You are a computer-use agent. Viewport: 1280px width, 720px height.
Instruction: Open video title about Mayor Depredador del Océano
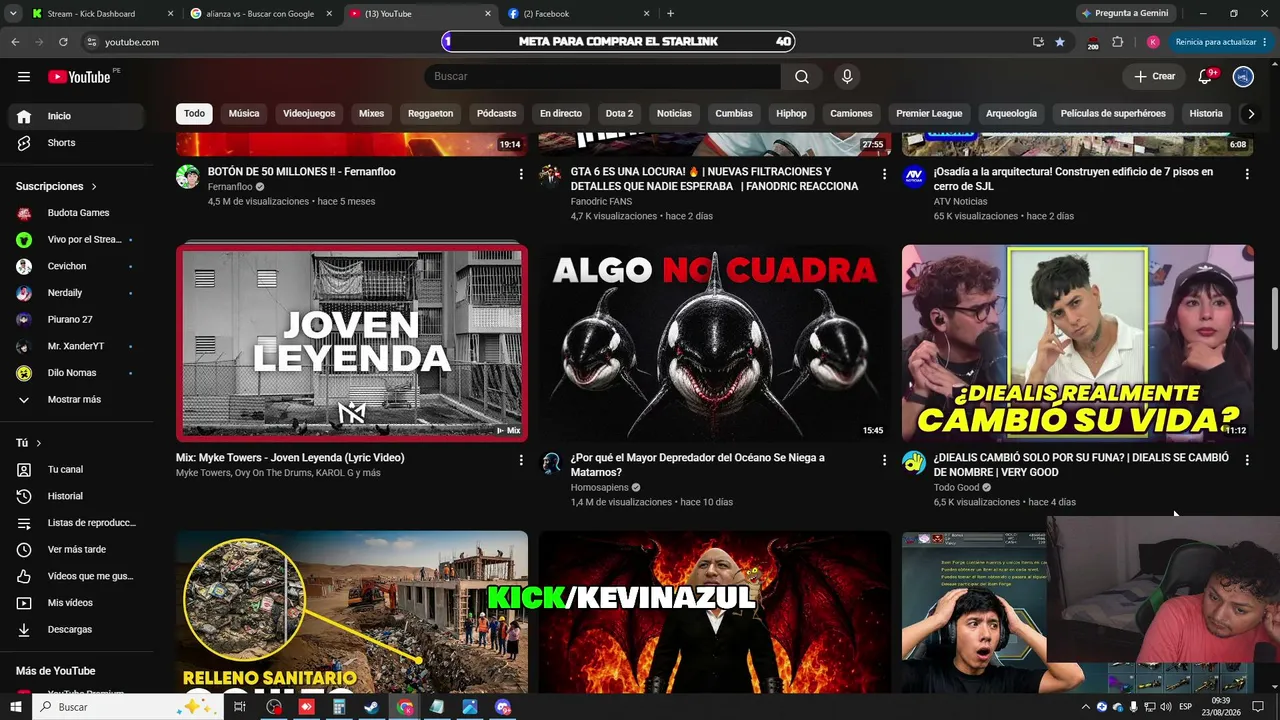click(698, 465)
